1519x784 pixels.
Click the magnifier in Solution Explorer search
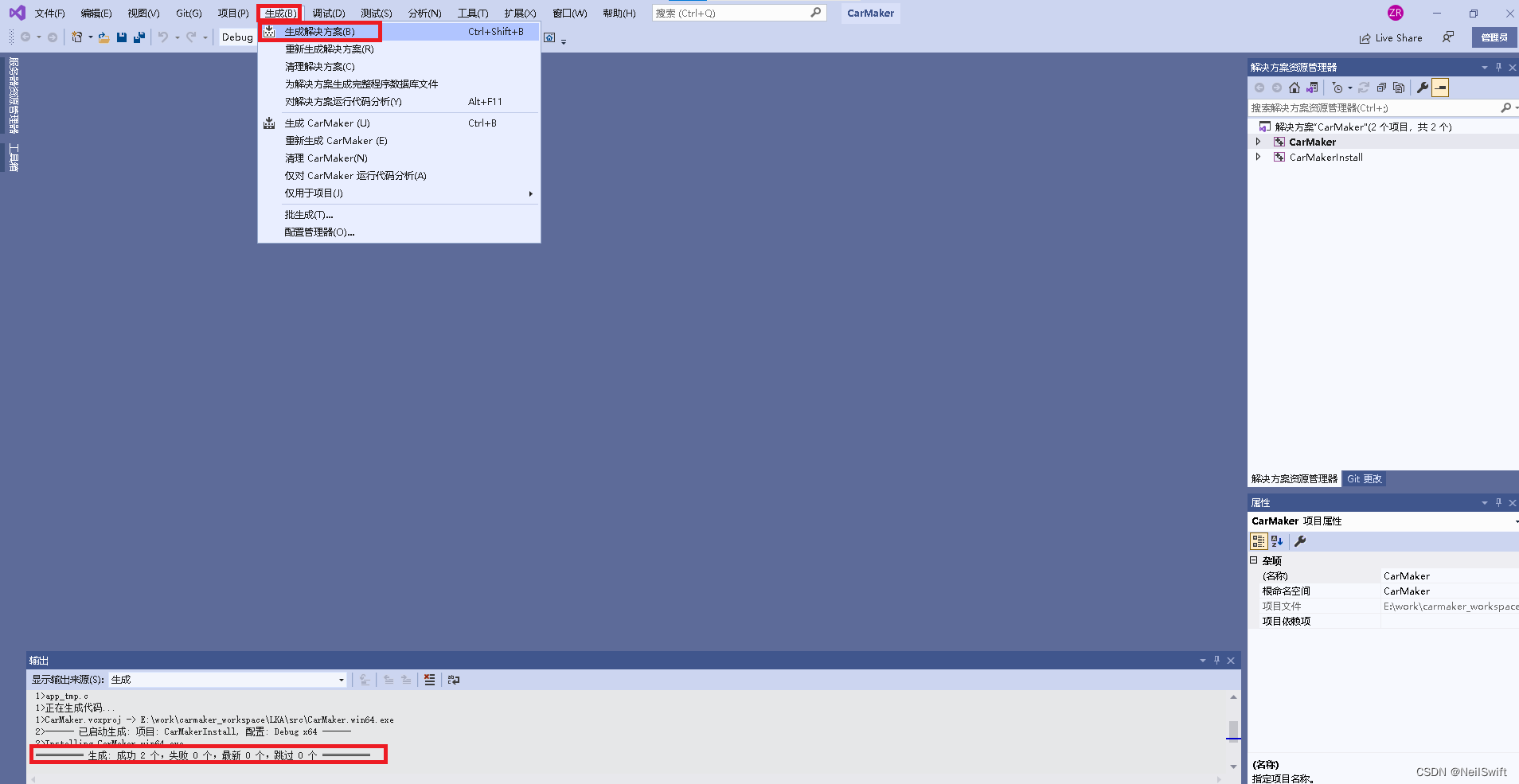[x=1505, y=107]
